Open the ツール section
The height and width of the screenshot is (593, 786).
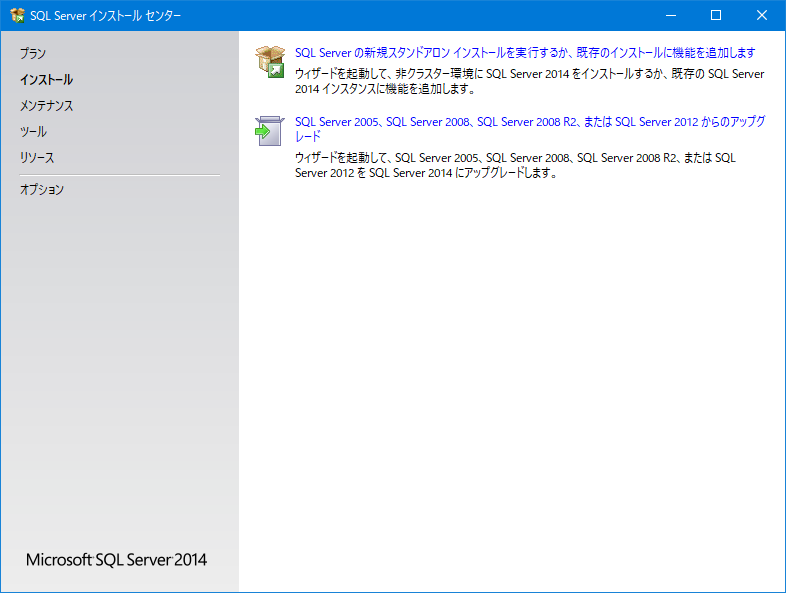pyautogui.click(x=33, y=131)
